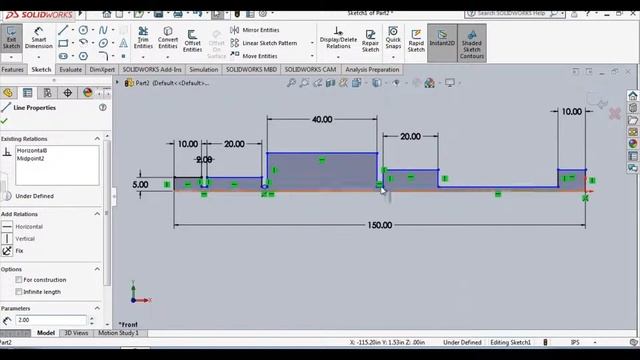
Task: Collapse the Add Relations section
Action: click(x=97, y=214)
